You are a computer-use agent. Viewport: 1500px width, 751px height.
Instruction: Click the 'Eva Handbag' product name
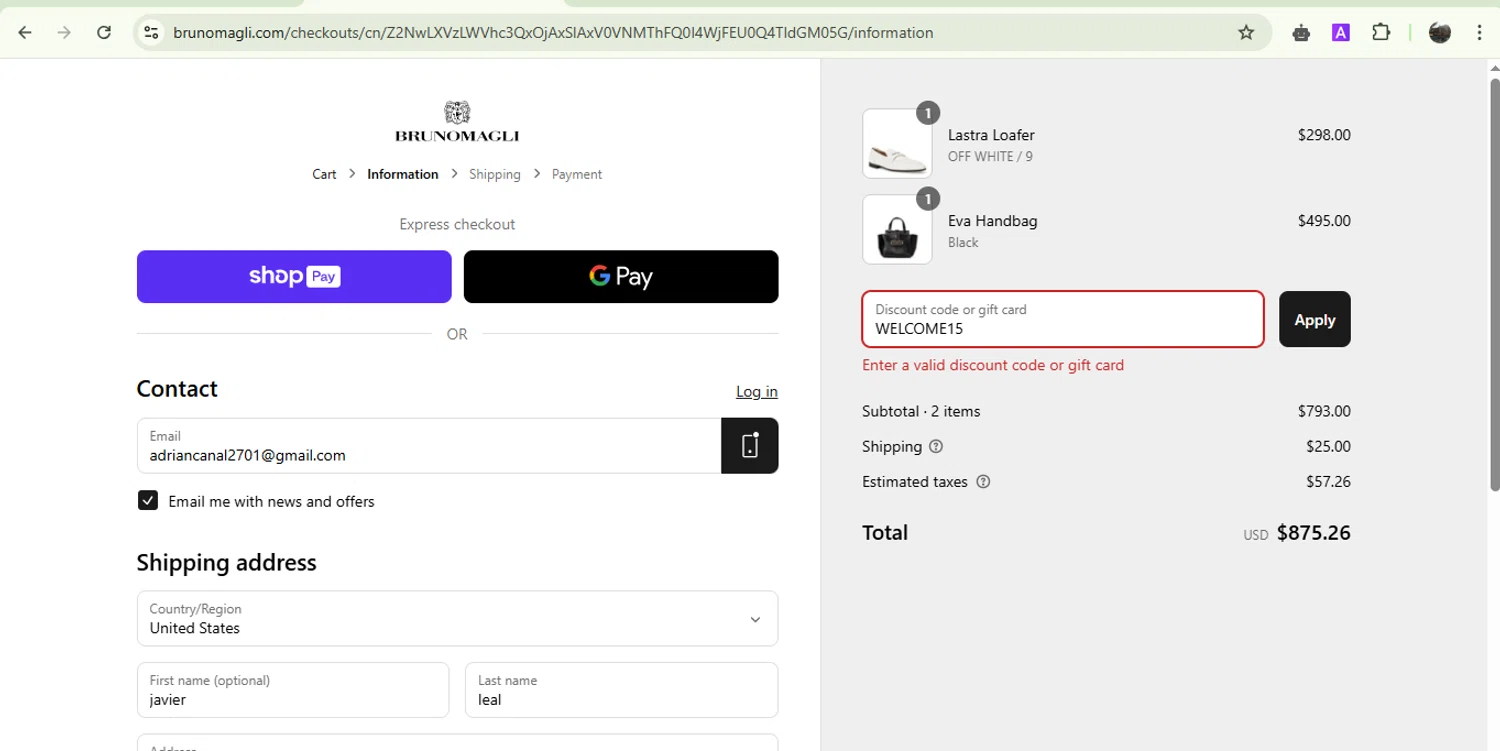(992, 221)
